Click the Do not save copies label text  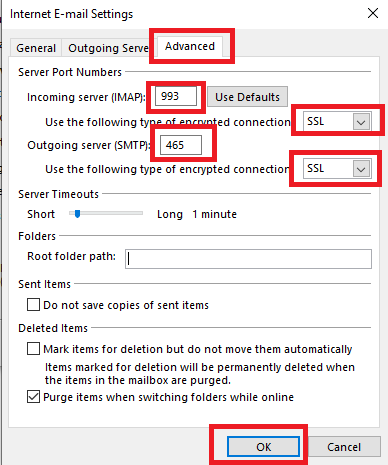pyautogui.click(x=126, y=305)
